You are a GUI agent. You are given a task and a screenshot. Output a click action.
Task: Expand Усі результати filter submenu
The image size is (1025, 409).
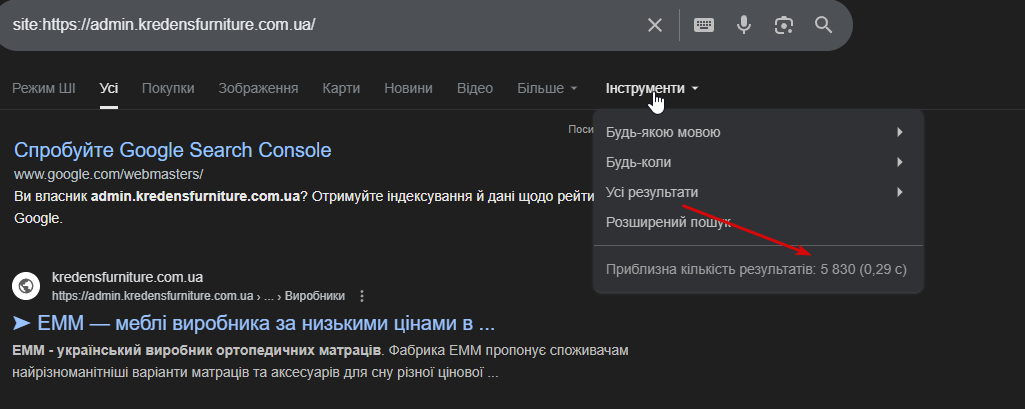pos(758,193)
